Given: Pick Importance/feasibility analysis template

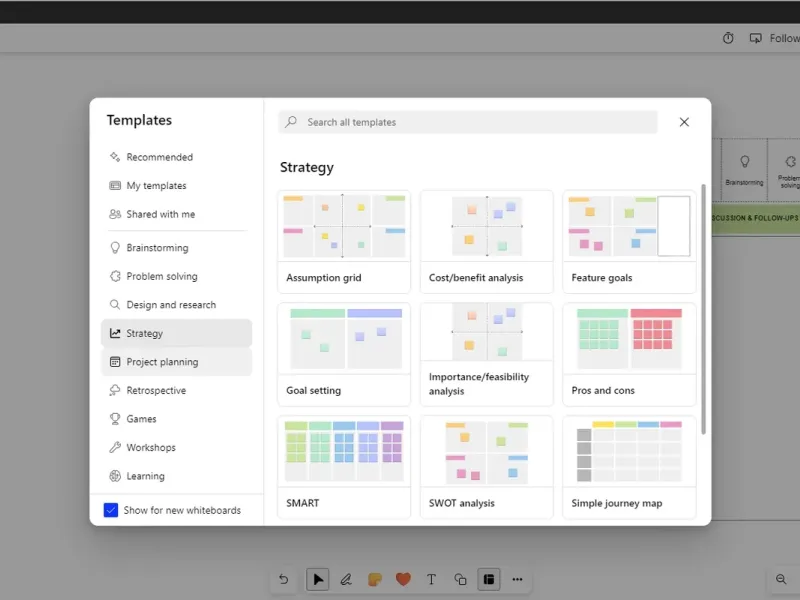Looking at the screenshot, I should [487, 355].
